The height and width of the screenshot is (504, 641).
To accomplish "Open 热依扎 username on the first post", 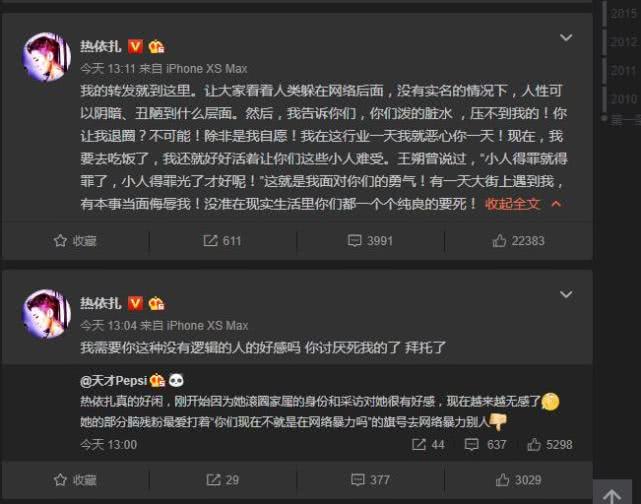I will pos(101,46).
